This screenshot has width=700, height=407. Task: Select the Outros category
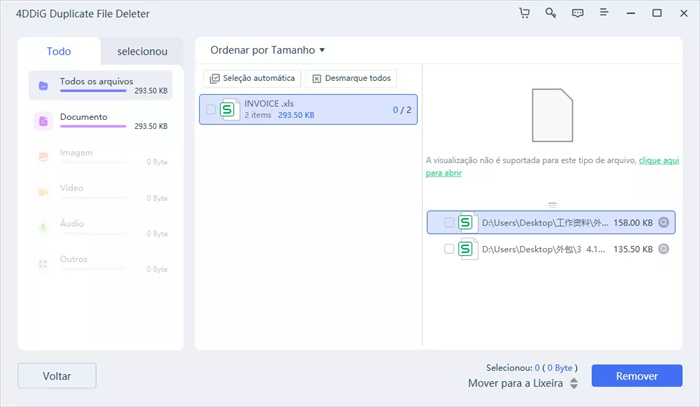point(100,264)
